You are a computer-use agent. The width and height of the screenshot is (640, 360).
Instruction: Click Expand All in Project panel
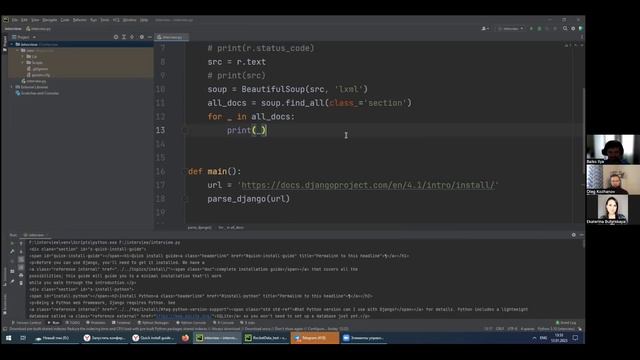(x=124, y=37)
